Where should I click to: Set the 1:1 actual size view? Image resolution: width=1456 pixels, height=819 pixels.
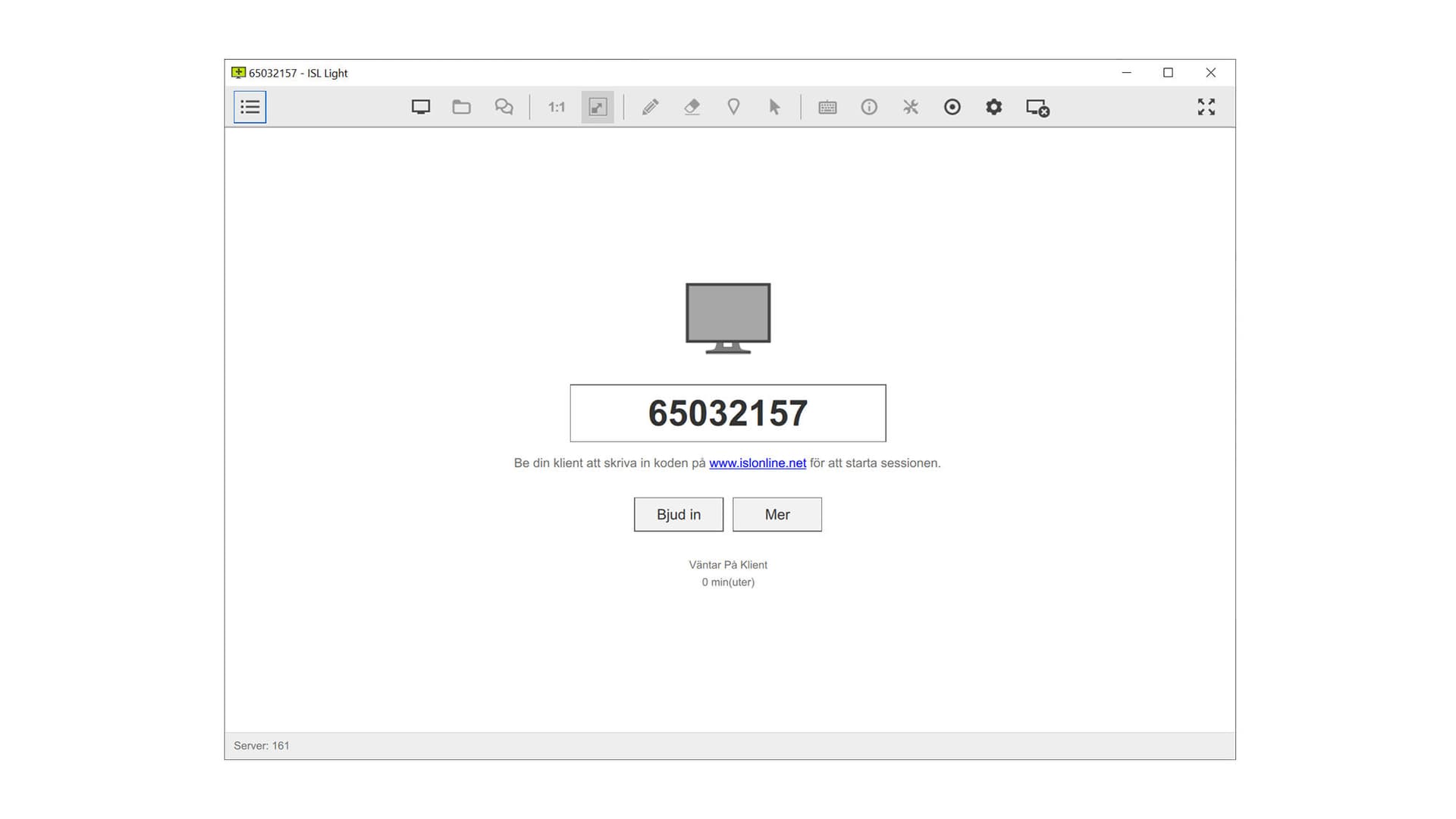(x=557, y=107)
